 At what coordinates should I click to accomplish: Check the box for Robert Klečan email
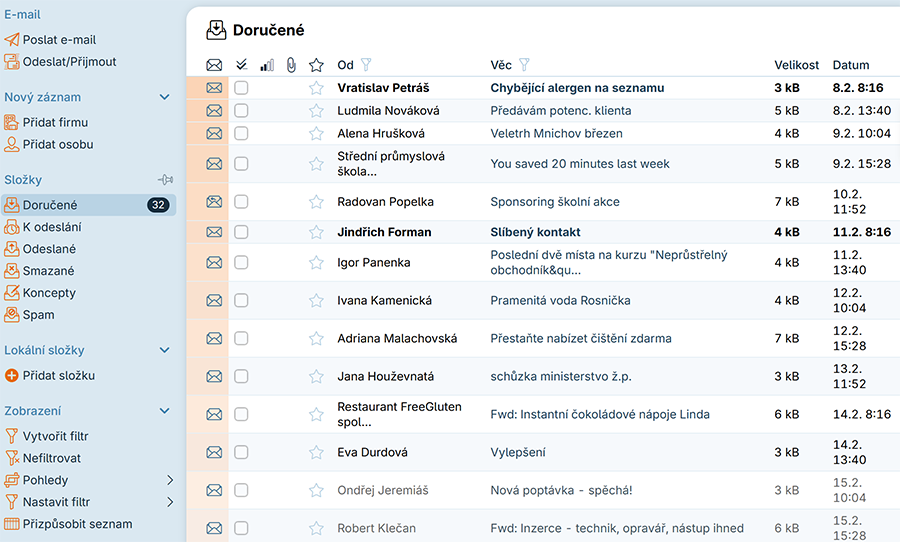click(241, 528)
